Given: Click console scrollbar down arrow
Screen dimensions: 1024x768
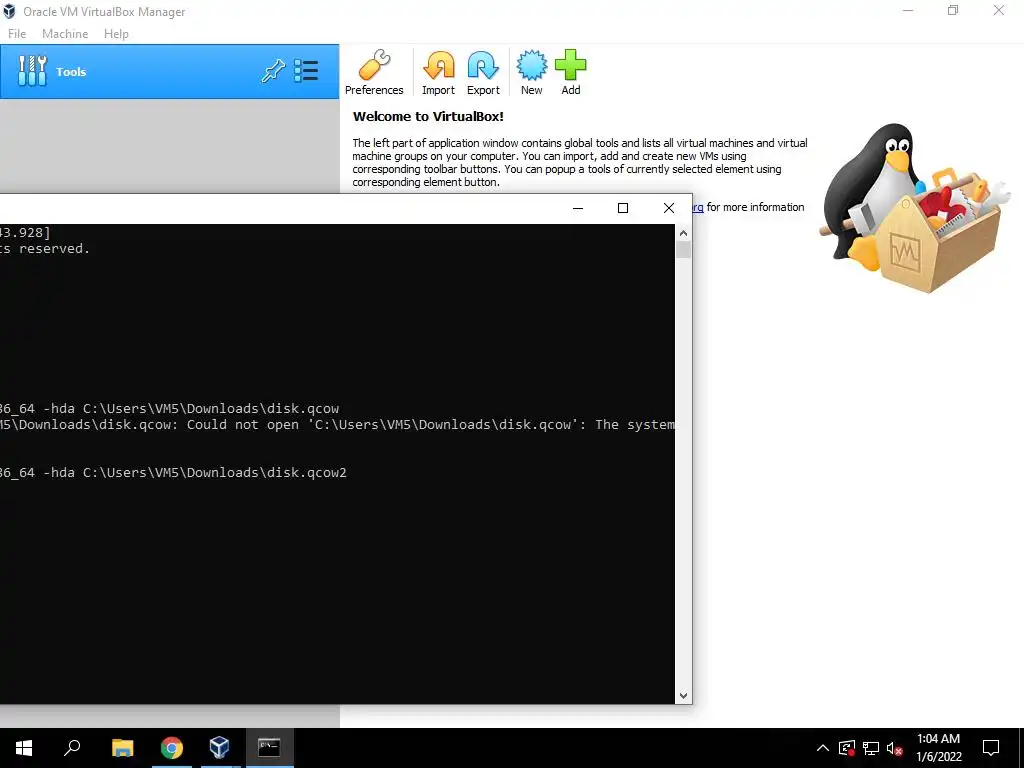Looking at the screenshot, I should [683, 696].
